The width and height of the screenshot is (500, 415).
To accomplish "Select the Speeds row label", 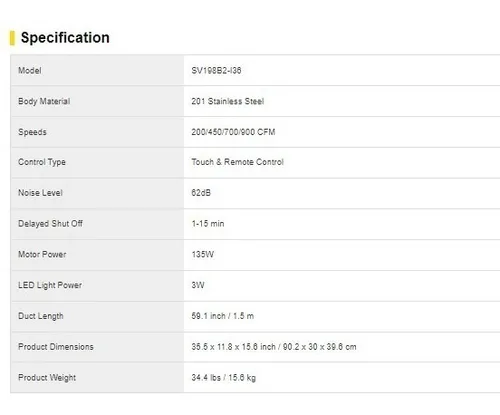I will coord(32,132).
